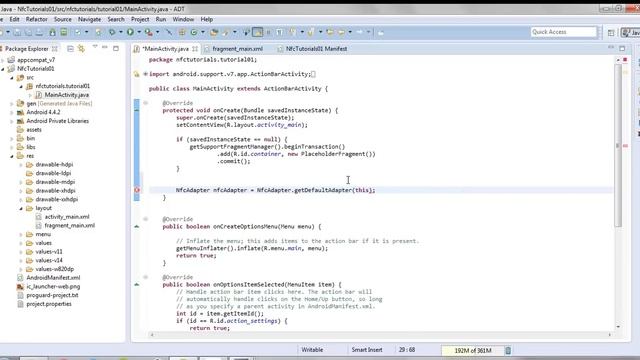Click the New Java Package icon

(x=182, y=32)
